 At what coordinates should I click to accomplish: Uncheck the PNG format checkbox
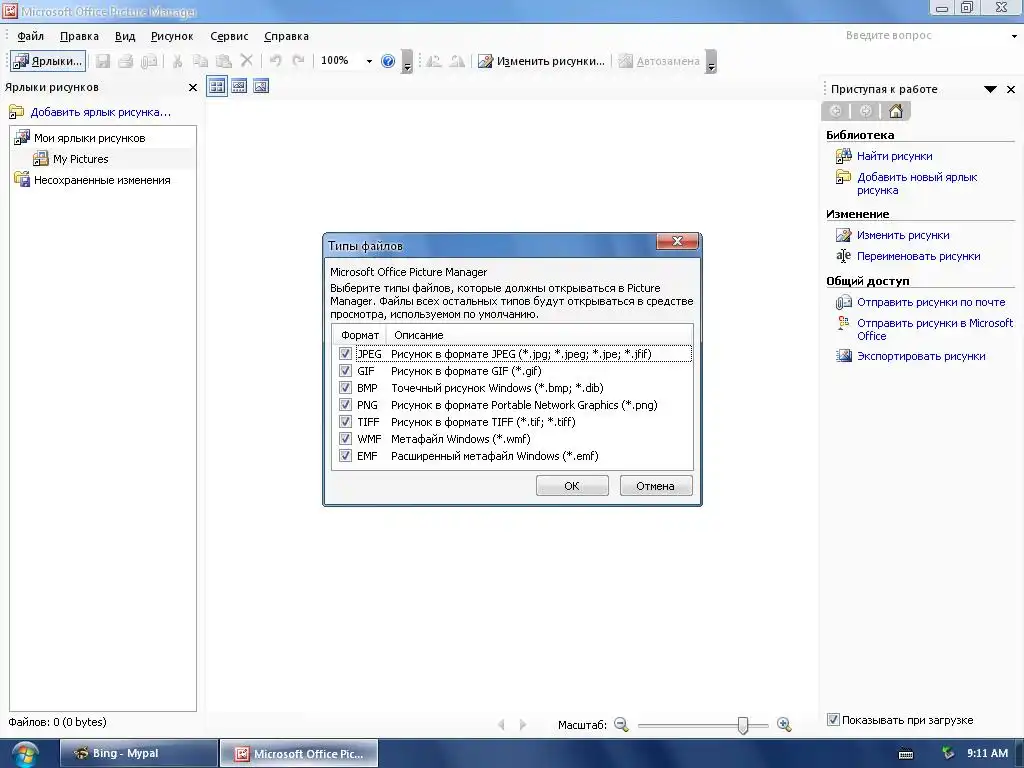(x=345, y=405)
